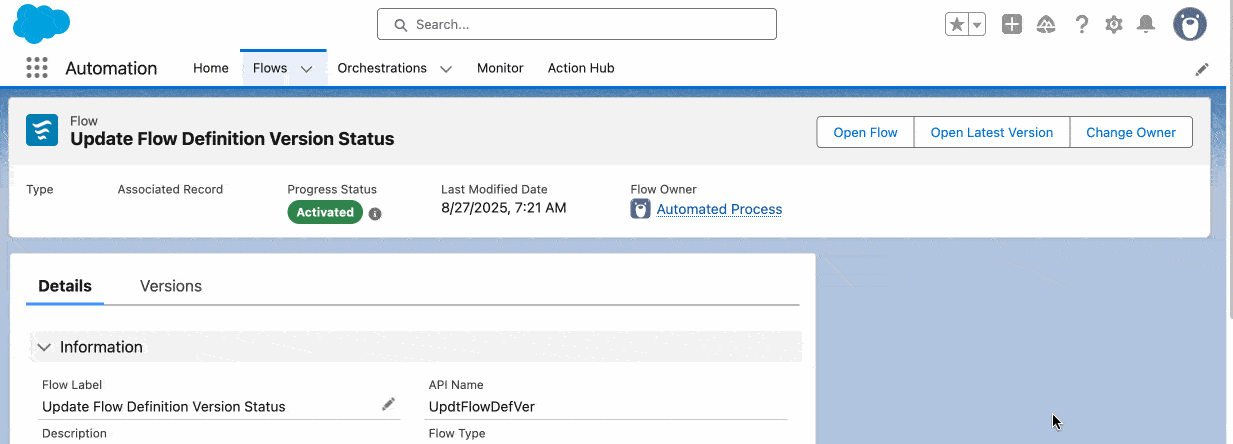Open the Action Hub nav tab
The width and height of the screenshot is (1233, 444).
(x=581, y=68)
